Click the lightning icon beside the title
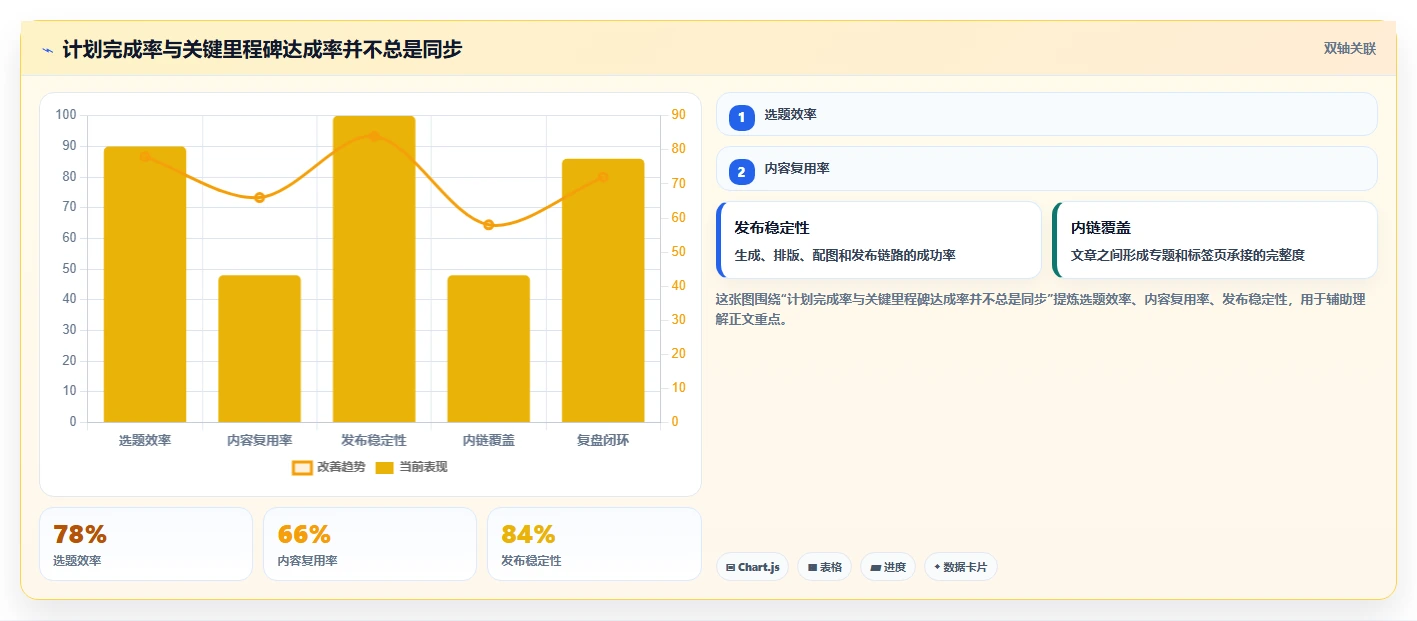The image size is (1417, 621). [47, 50]
